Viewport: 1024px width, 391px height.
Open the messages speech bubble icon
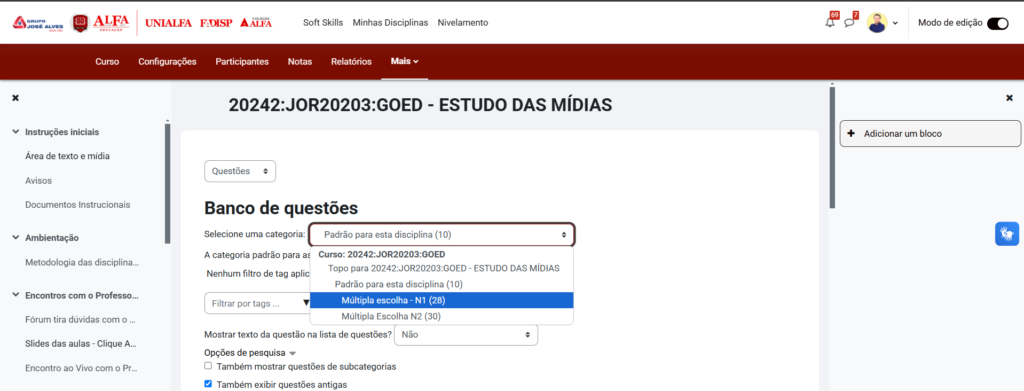coord(849,22)
